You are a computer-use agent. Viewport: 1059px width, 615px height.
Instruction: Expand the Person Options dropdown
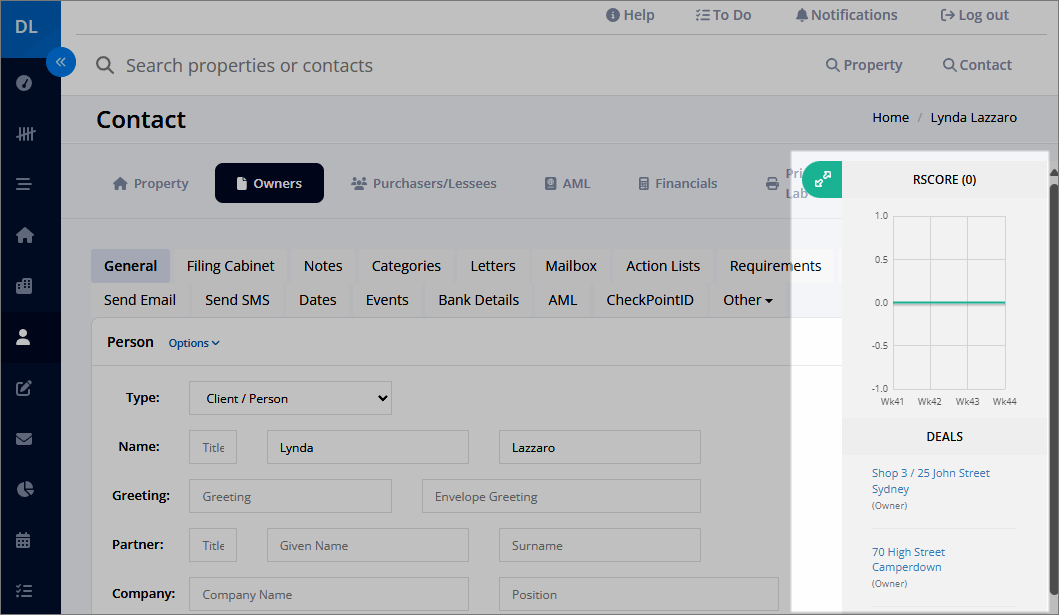(194, 343)
